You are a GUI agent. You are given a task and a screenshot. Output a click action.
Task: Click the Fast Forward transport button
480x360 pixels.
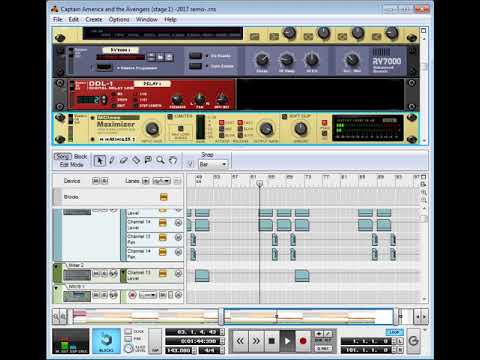click(256, 341)
